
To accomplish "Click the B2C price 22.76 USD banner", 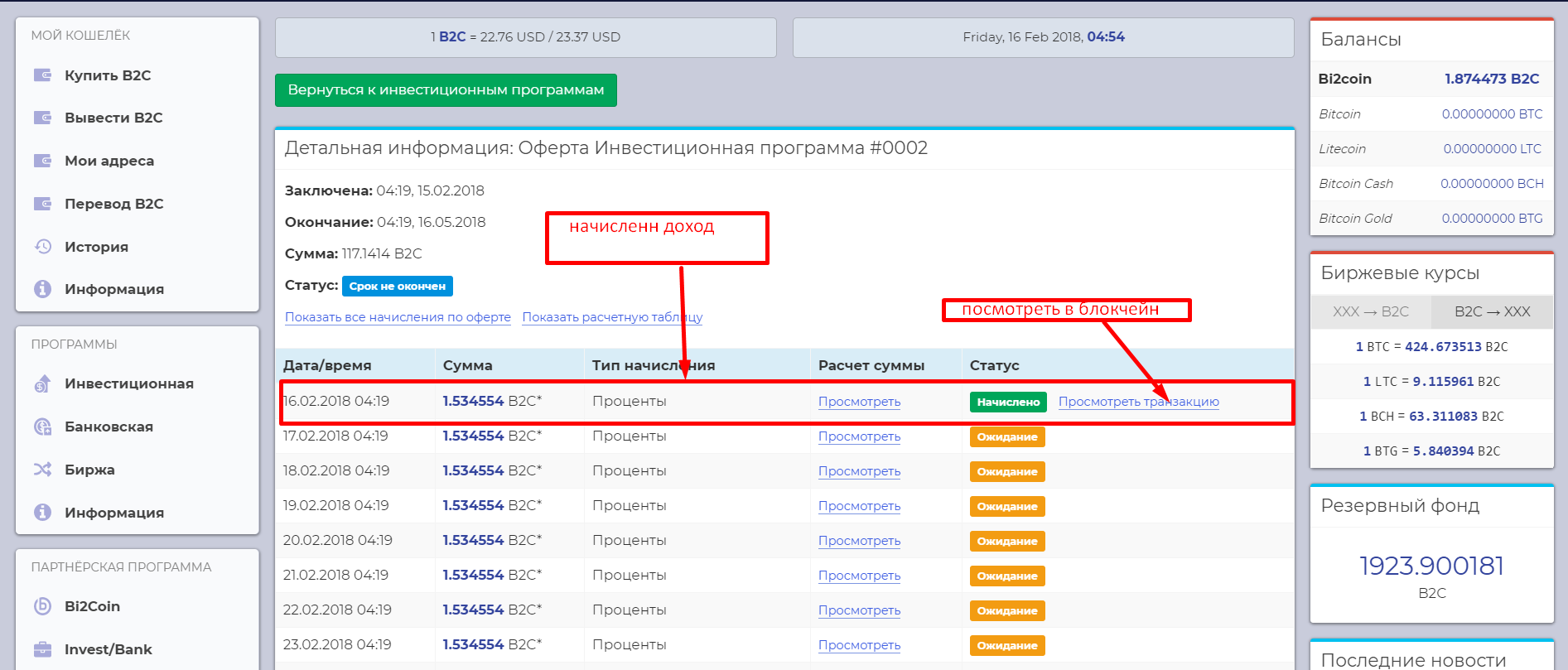I will pos(525,37).
